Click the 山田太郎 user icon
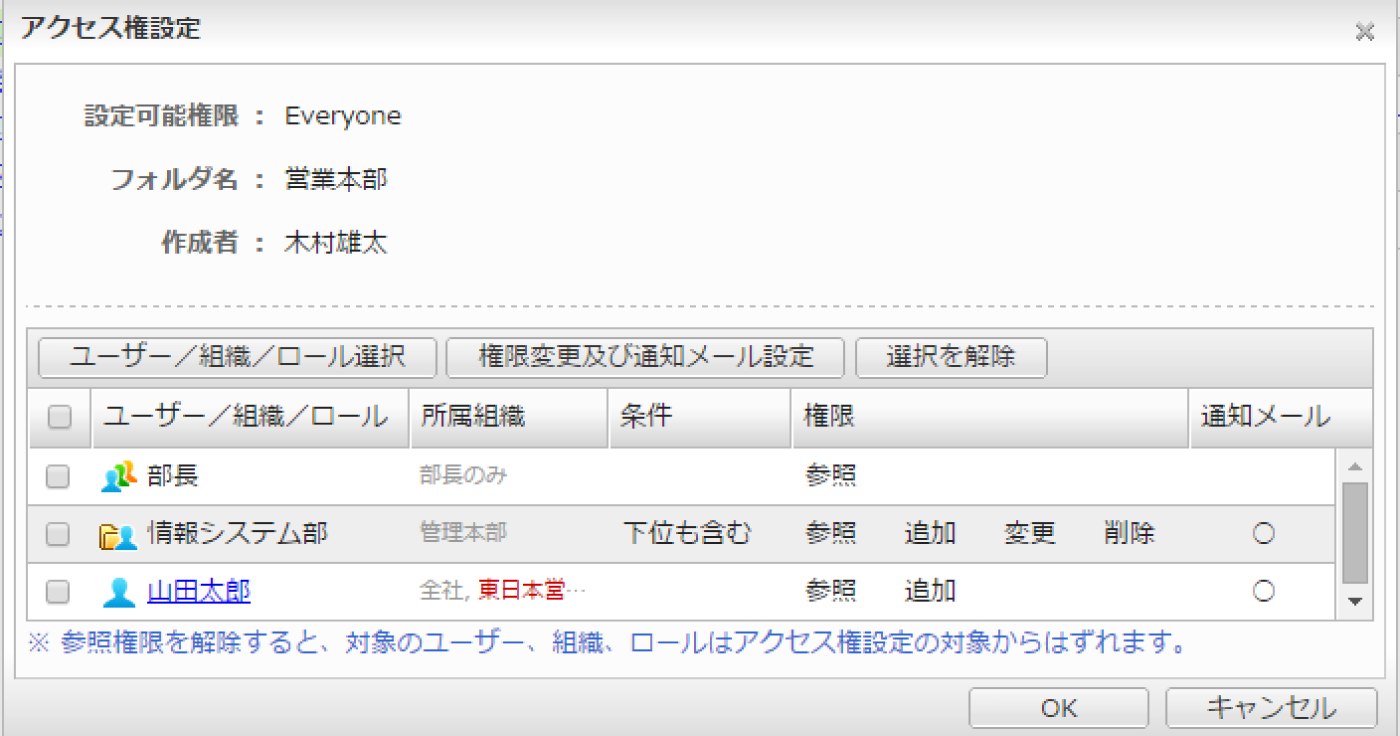The width and height of the screenshot is (1400, 736). 119,592
